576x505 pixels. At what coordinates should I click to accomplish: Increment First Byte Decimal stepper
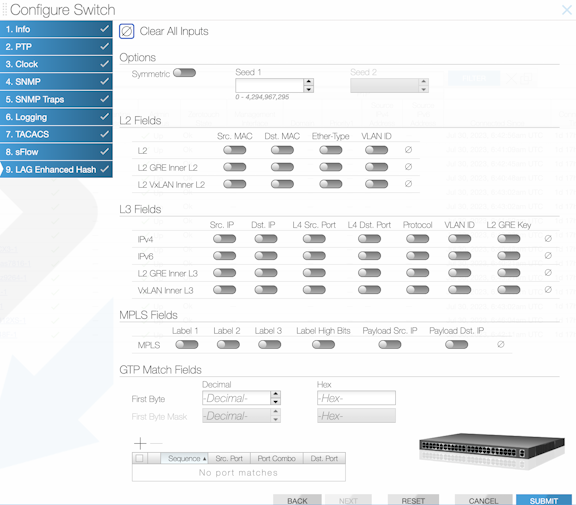point(276,394)
